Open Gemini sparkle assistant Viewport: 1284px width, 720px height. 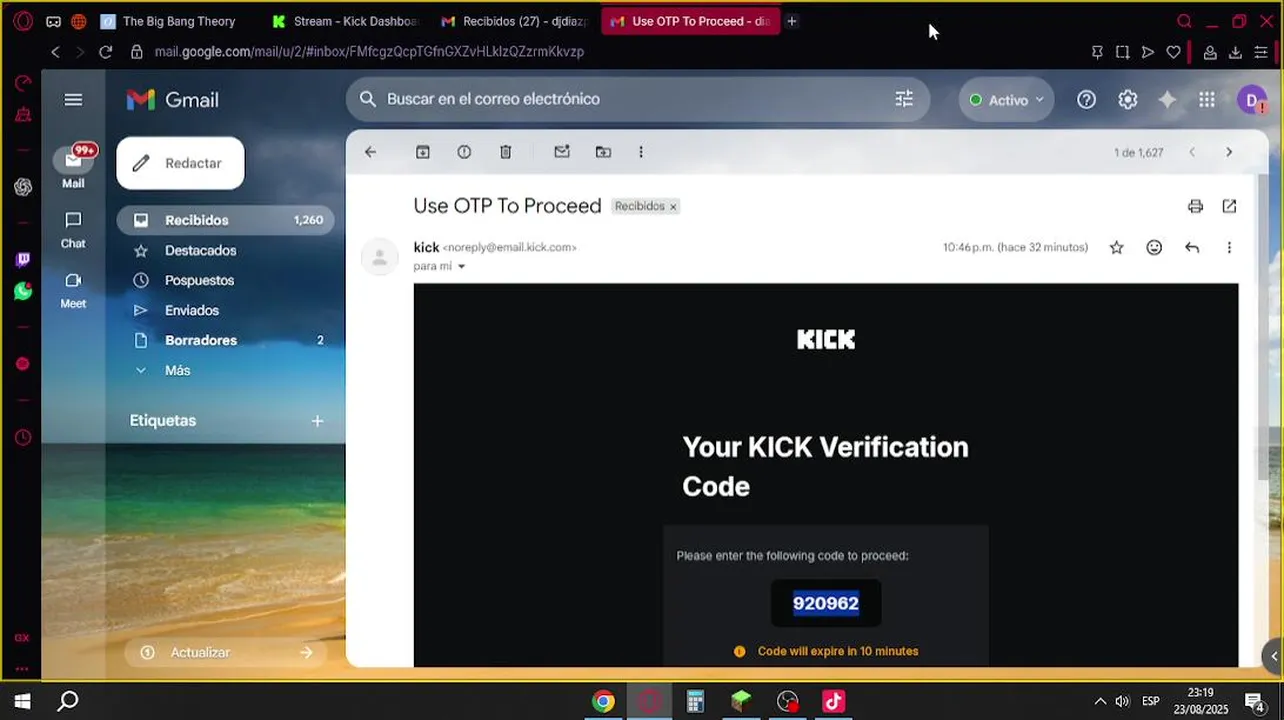point(1167,99)
